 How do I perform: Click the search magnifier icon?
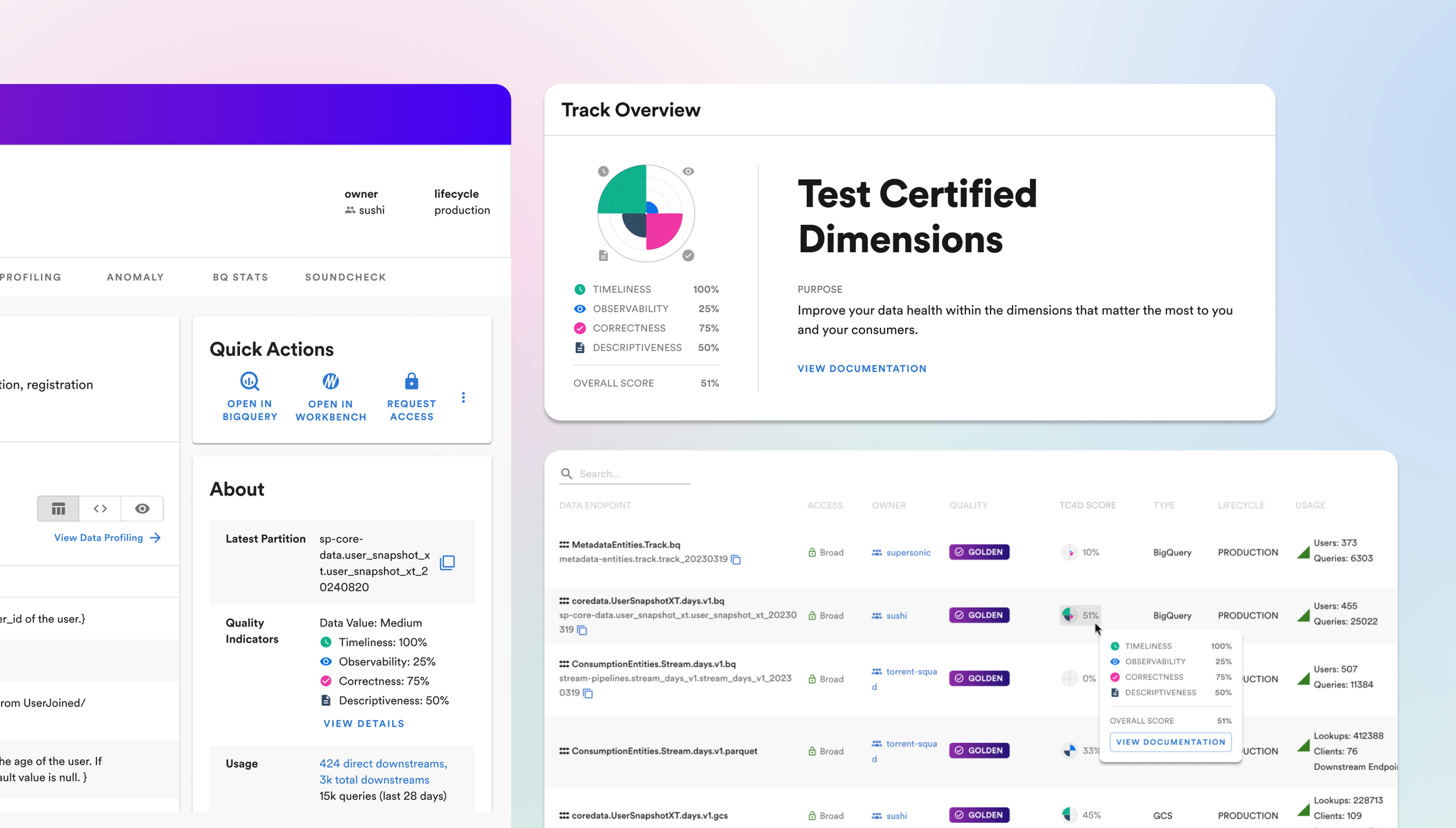click(566, 473)
